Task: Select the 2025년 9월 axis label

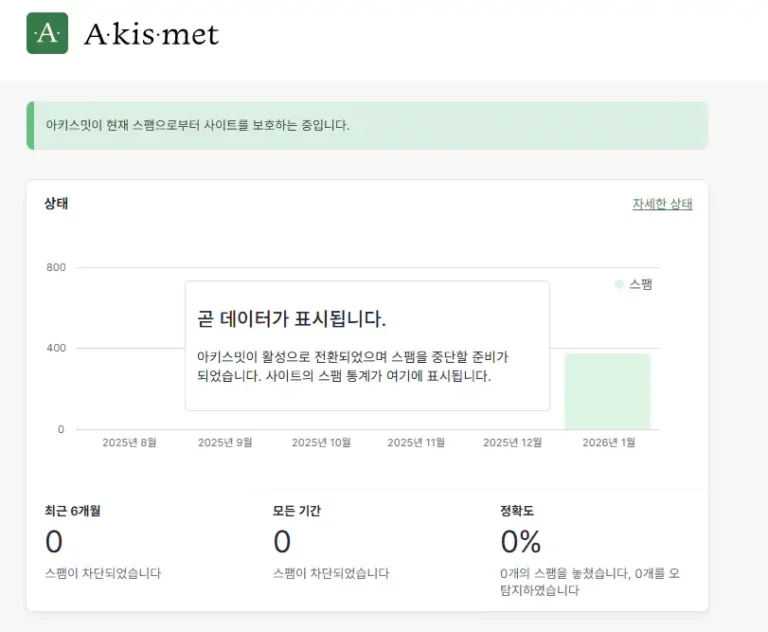Action: coord(225,443)
